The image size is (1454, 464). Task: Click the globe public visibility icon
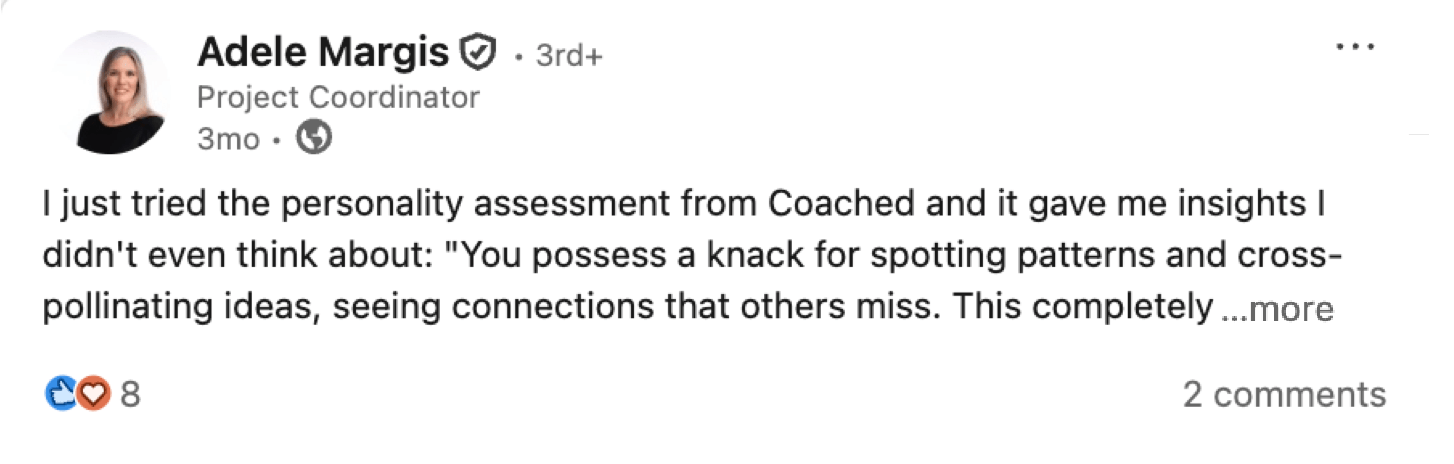coord(314,139)
